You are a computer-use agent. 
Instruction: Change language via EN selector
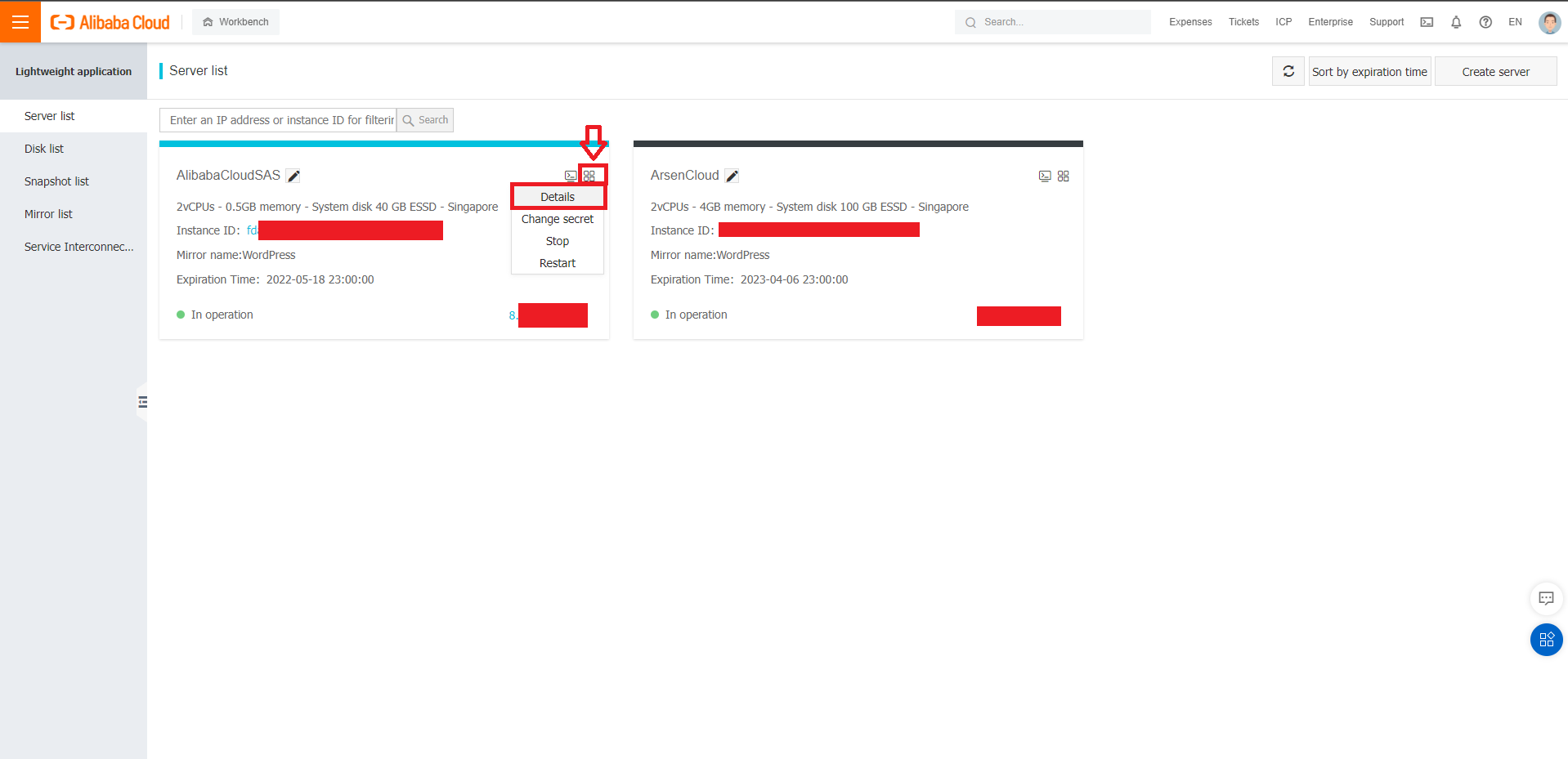tap(1515, 22)
